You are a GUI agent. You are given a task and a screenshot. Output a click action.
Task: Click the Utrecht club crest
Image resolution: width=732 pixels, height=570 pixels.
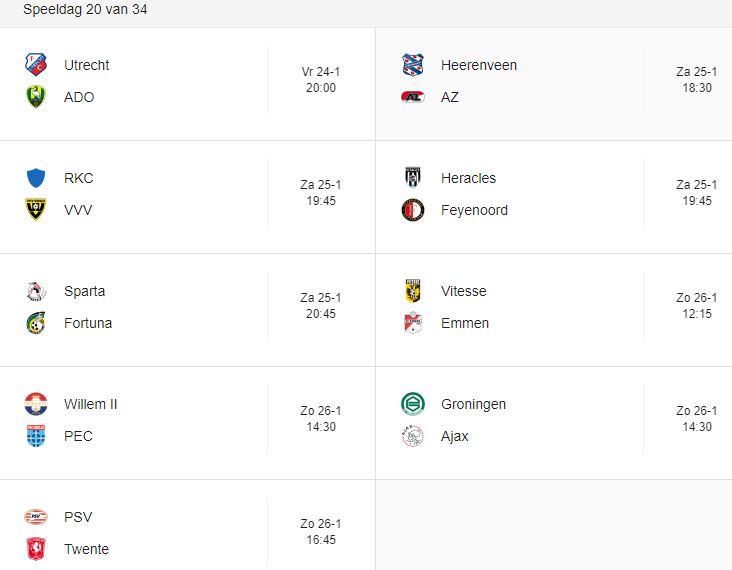pos(36,64)
